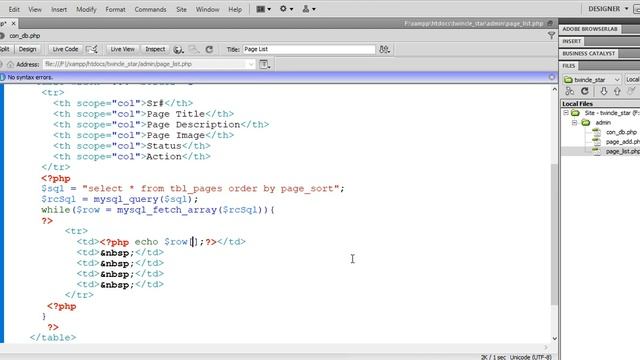Screen dimensions: 640x360
Task: Toggle Inspect mode
Action: tap(155, 49)
